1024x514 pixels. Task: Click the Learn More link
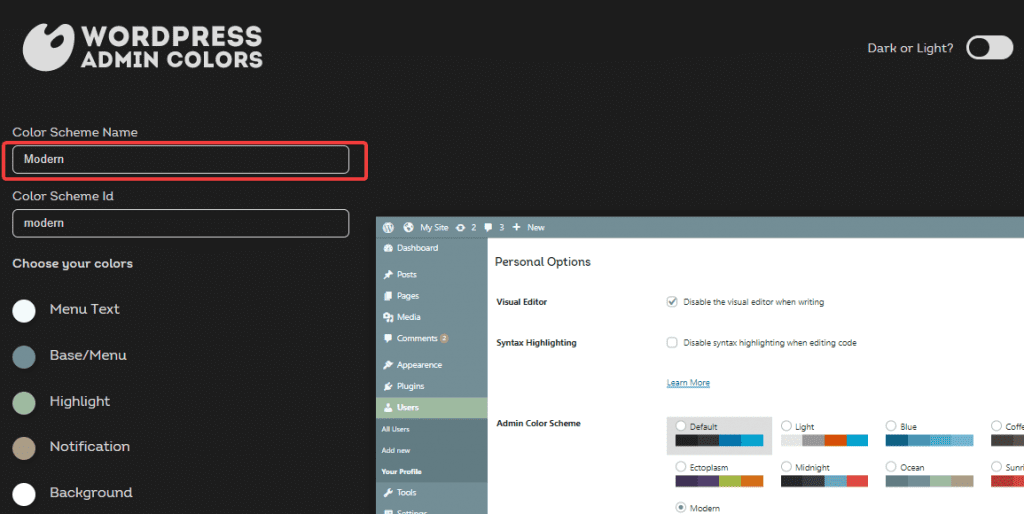(x=688, y=383)
